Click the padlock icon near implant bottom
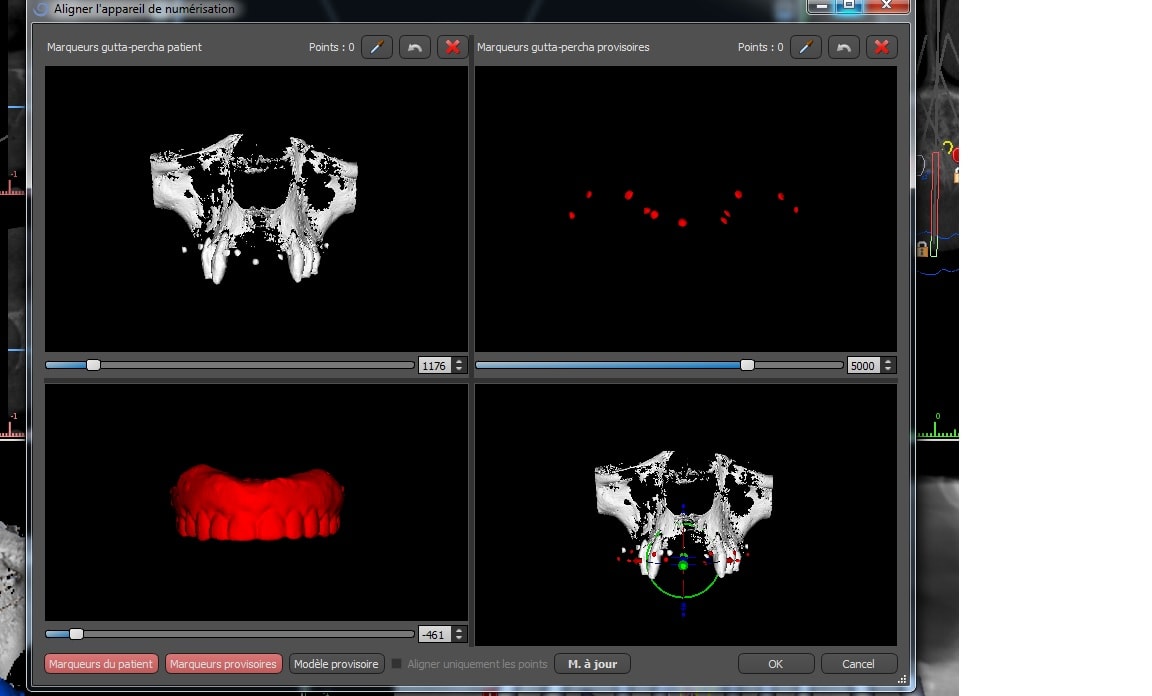 click(922, 248)
